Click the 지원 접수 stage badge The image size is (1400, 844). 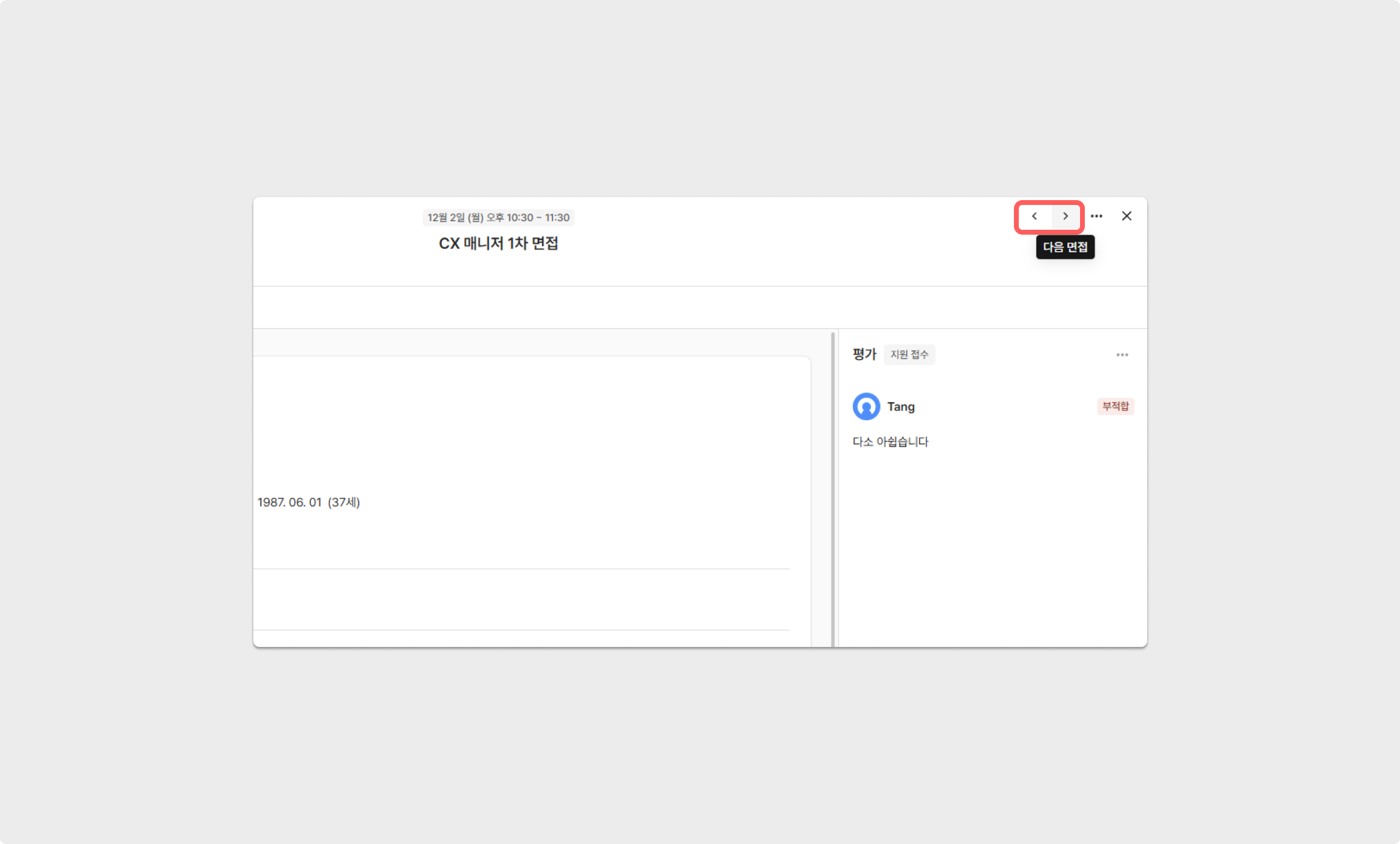909,355
